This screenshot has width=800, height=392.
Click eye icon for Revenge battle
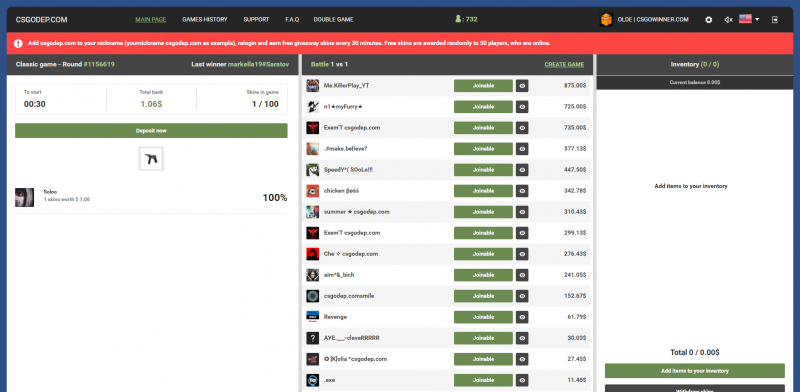(522, 317)
